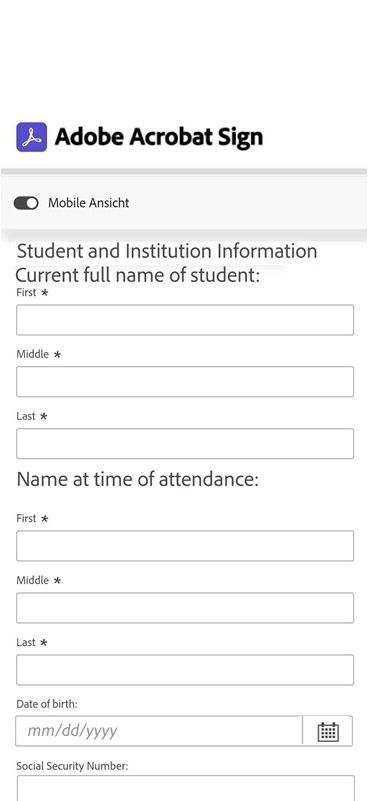Click the Mobile Ansicht label text

pyautogui.click(x=88, y=203)
